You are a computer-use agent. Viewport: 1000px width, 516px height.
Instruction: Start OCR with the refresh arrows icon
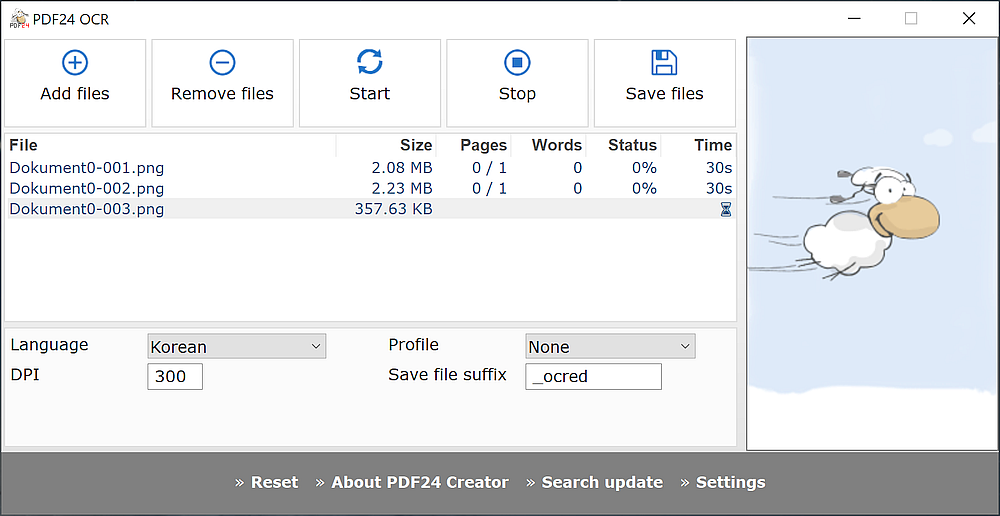(370, 63)
